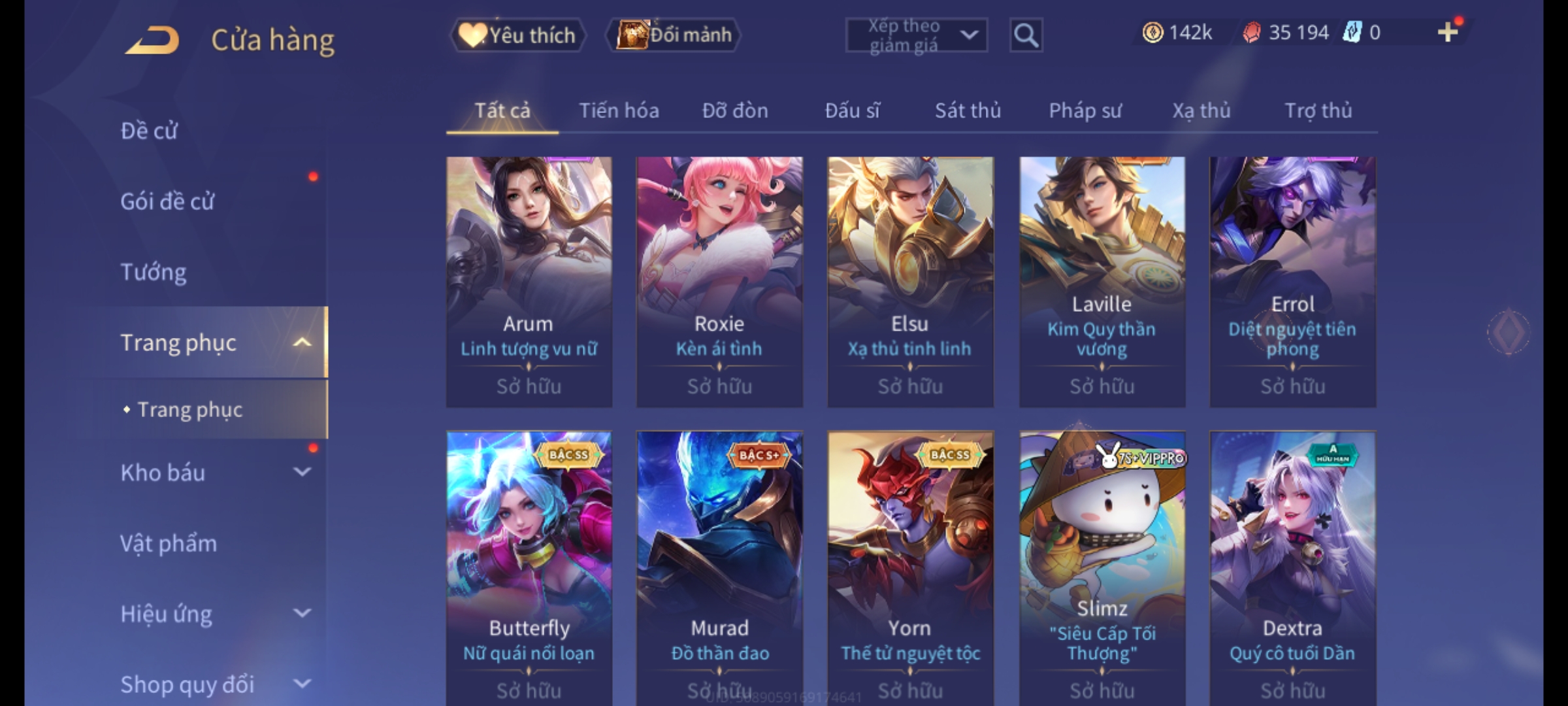The height and width of the screenshot is (706, 1568).
Task: Open the Xếp theo giảm giá dropdown
Action: (916, 35)
